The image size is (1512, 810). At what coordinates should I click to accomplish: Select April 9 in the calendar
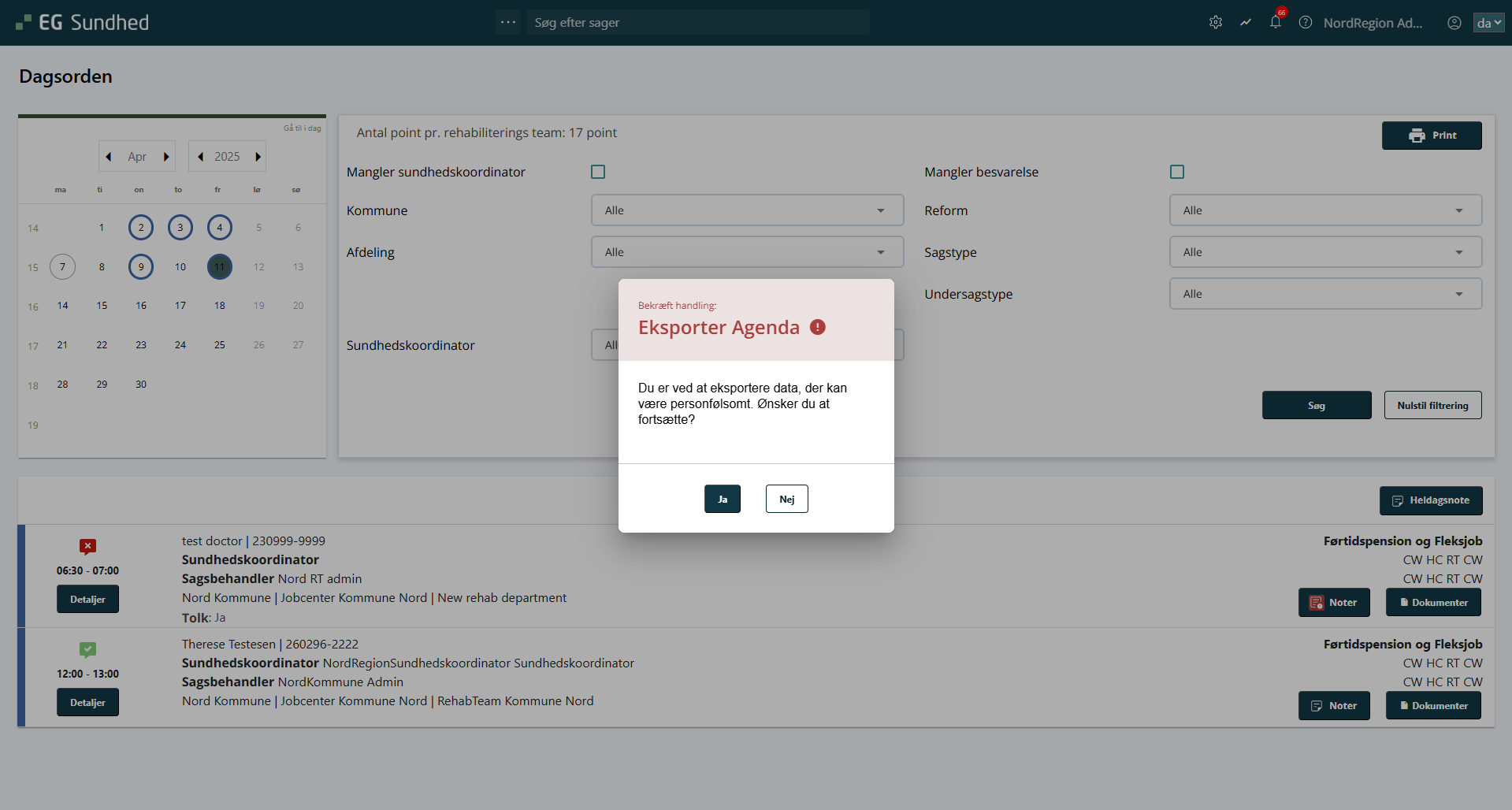[141, 267]
